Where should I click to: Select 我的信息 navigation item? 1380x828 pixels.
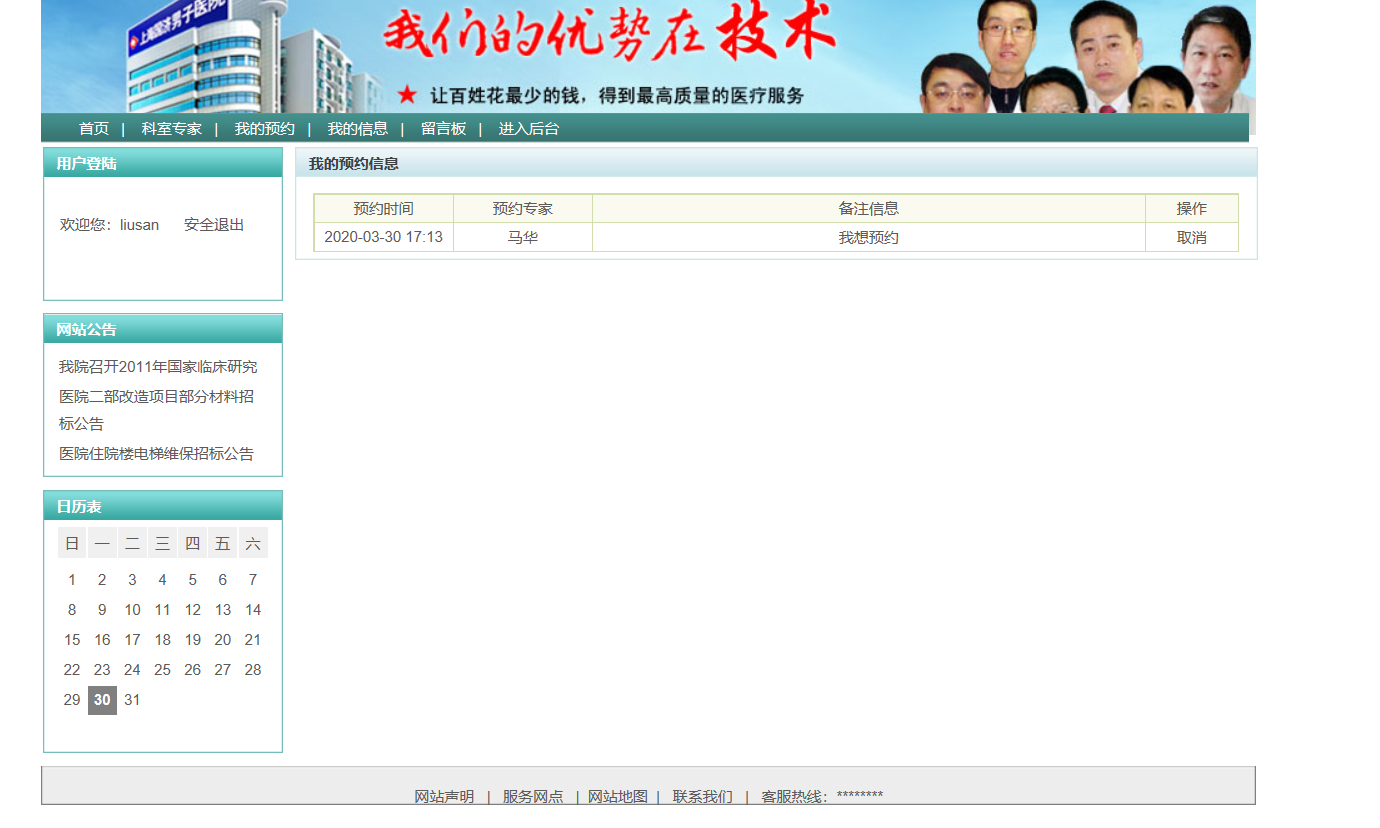click(x=357, y=129)
